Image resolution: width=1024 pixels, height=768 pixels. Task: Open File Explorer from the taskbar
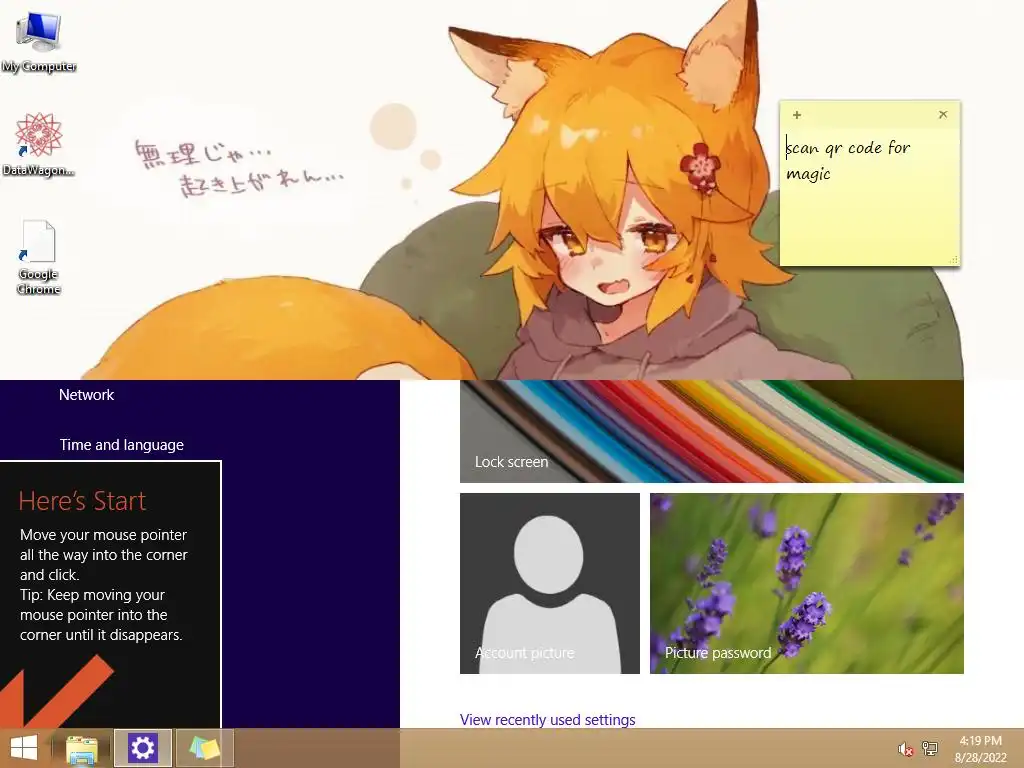(x=82, y=748)
